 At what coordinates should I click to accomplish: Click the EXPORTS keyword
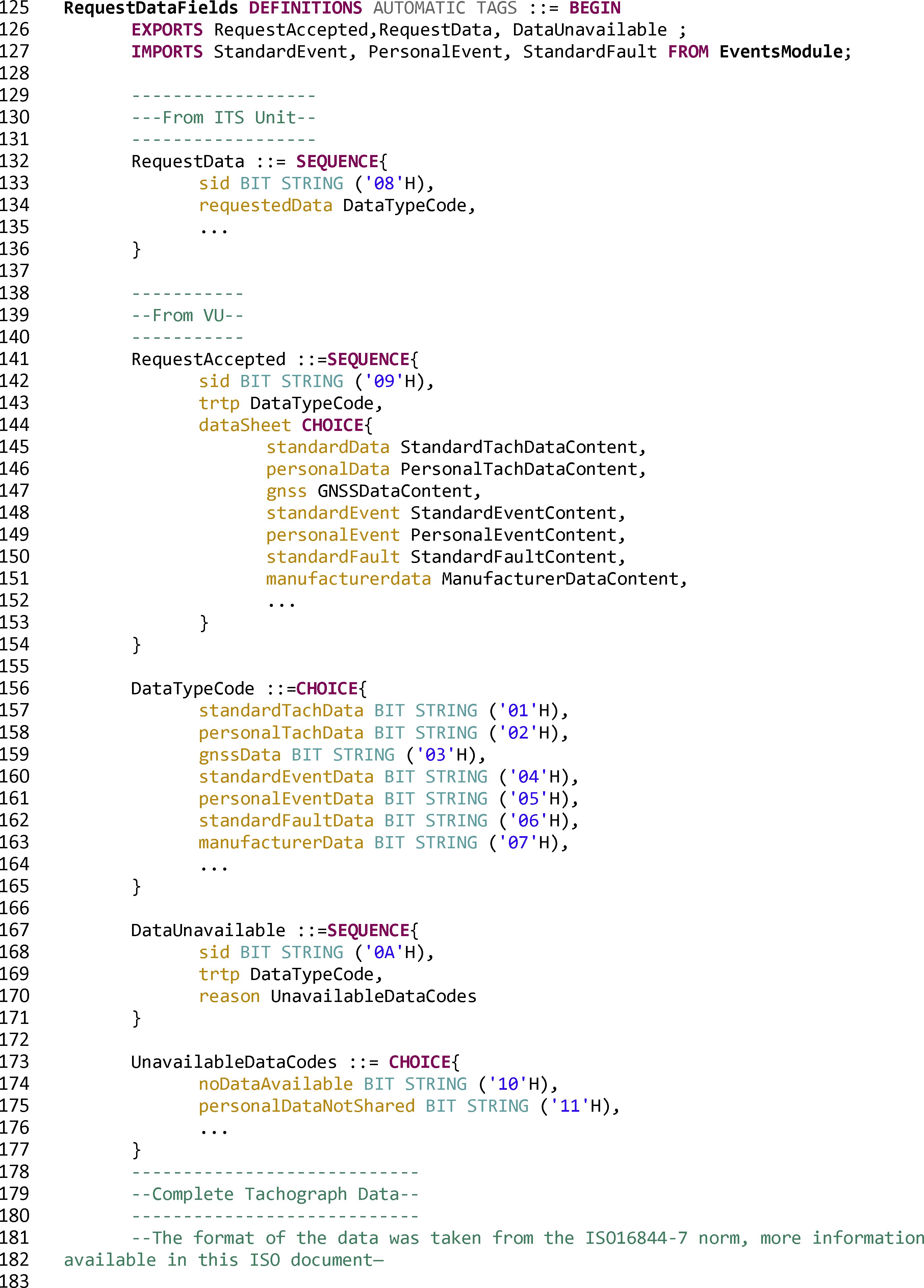pos(167,30)
